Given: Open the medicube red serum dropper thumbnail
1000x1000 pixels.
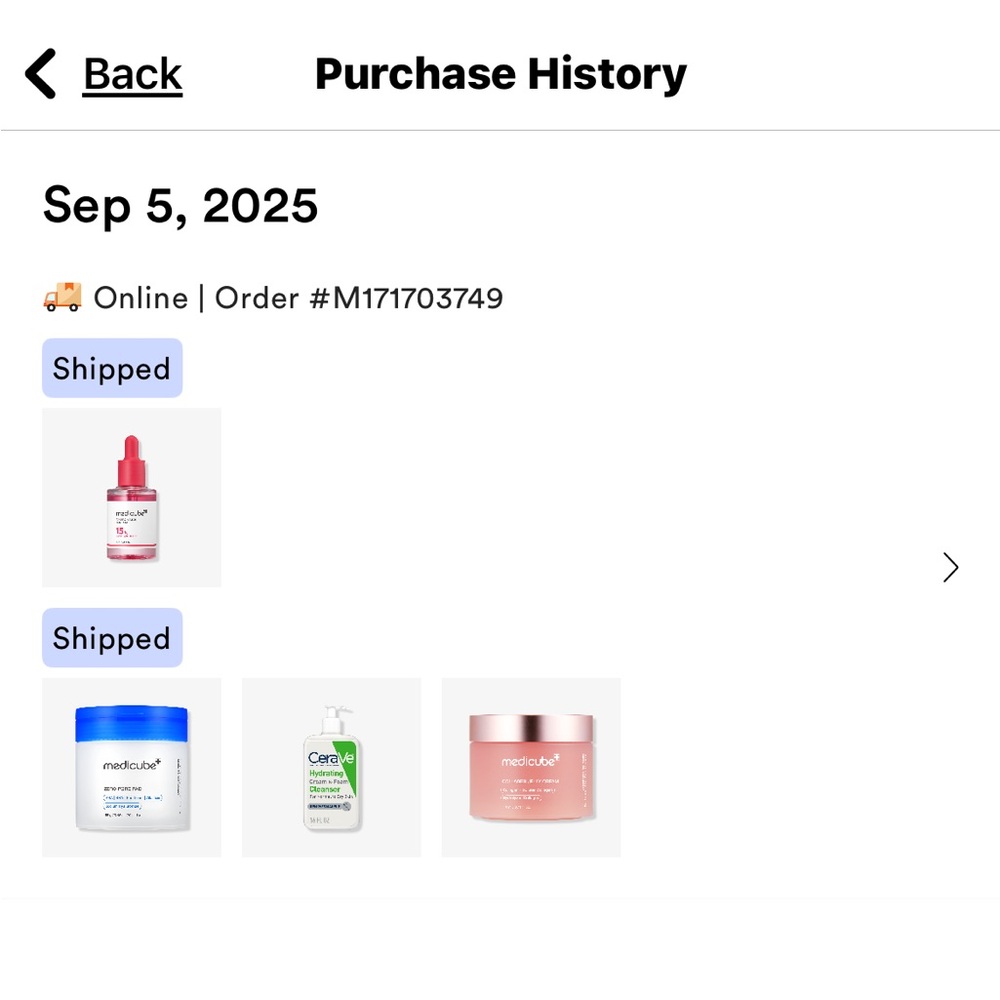Looking at the screenshot, I should click(x=131, y=497).
